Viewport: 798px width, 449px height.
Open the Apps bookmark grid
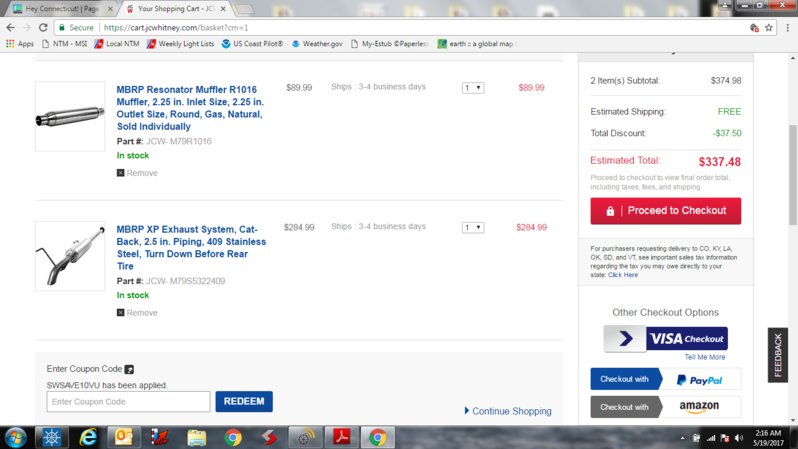coord(20,44)
